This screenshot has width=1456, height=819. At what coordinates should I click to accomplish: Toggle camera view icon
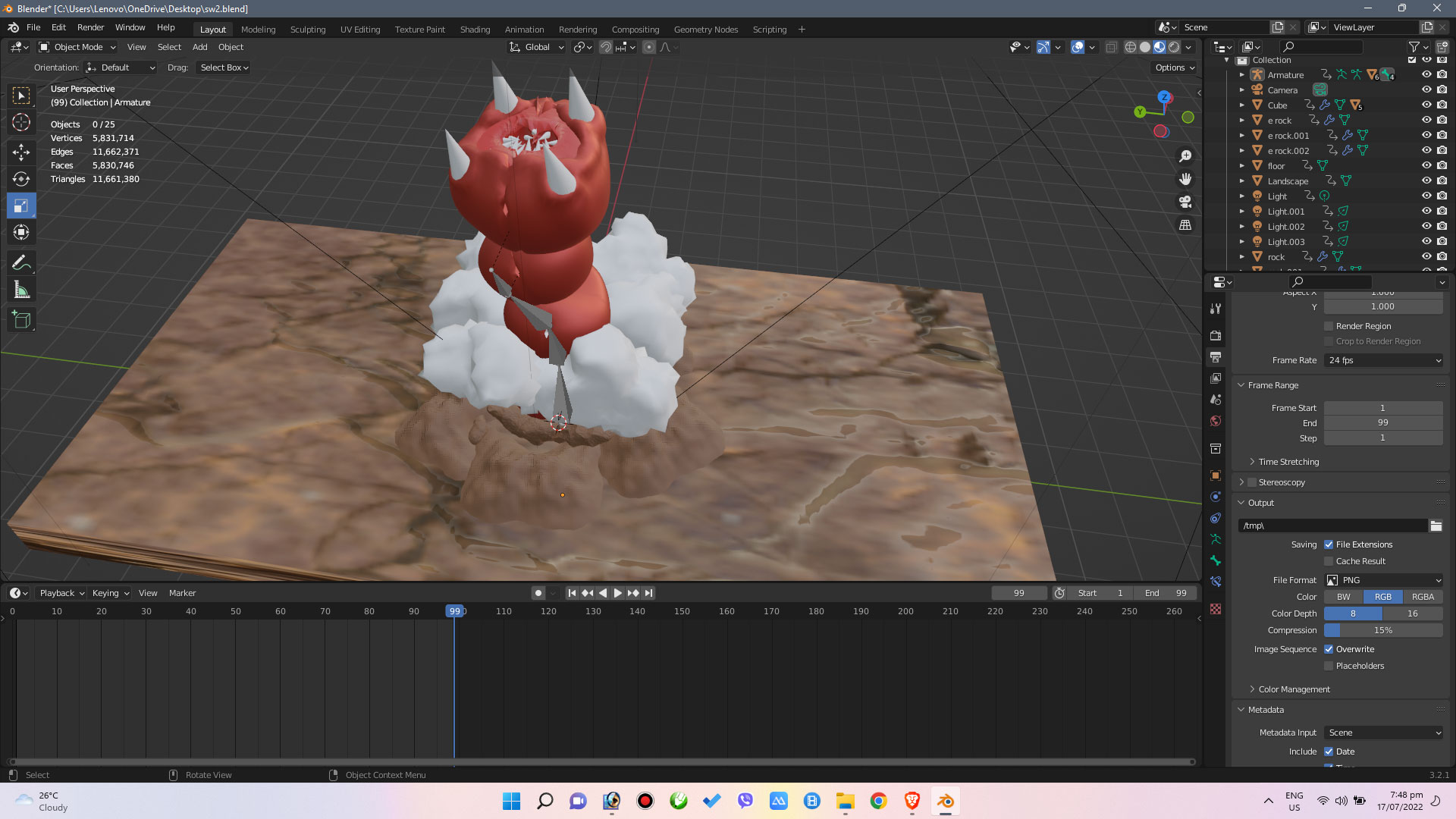click(x=1185, y=202)
